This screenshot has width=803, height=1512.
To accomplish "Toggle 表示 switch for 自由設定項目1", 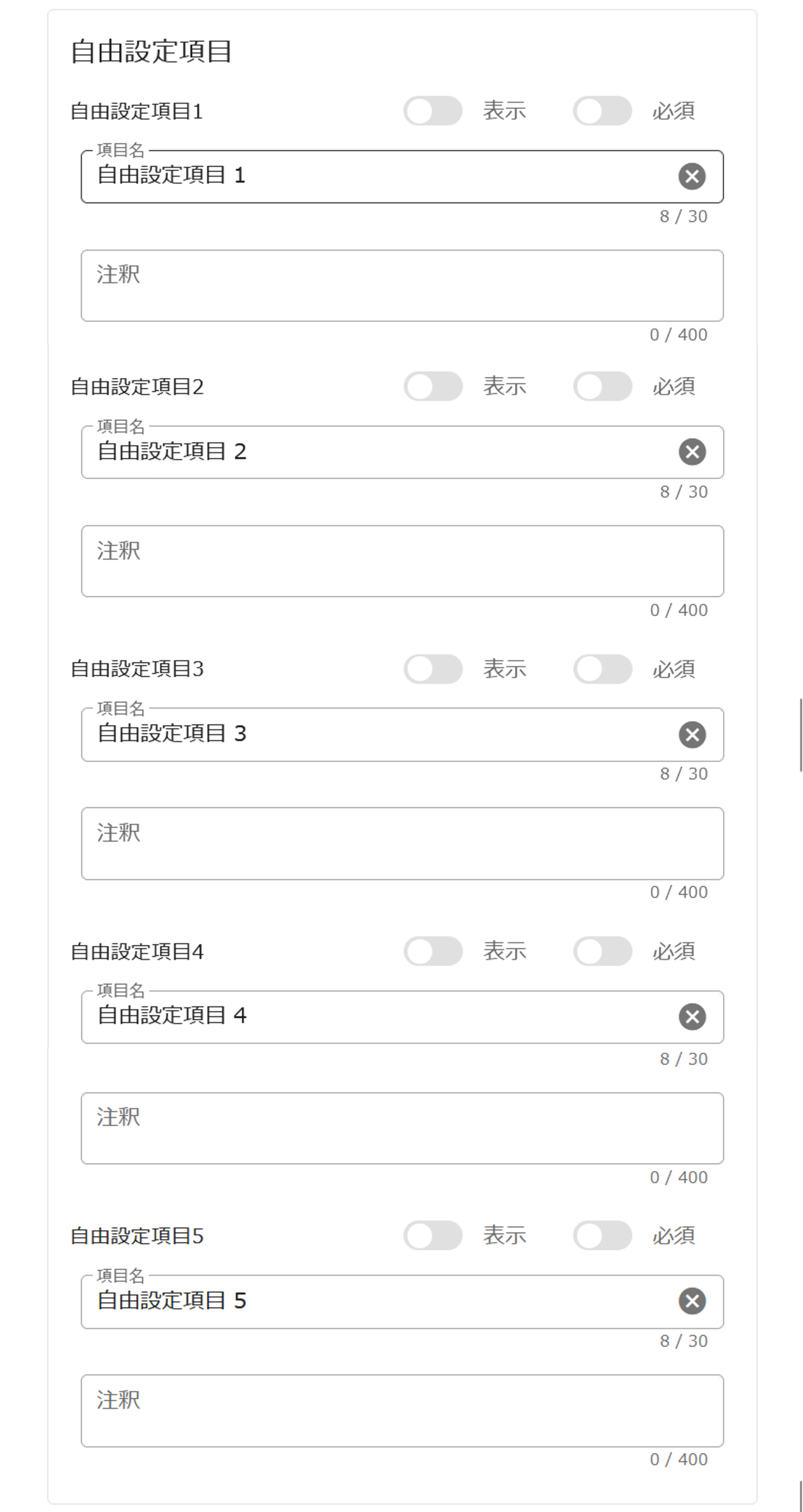I will click(x=433, y=111).
